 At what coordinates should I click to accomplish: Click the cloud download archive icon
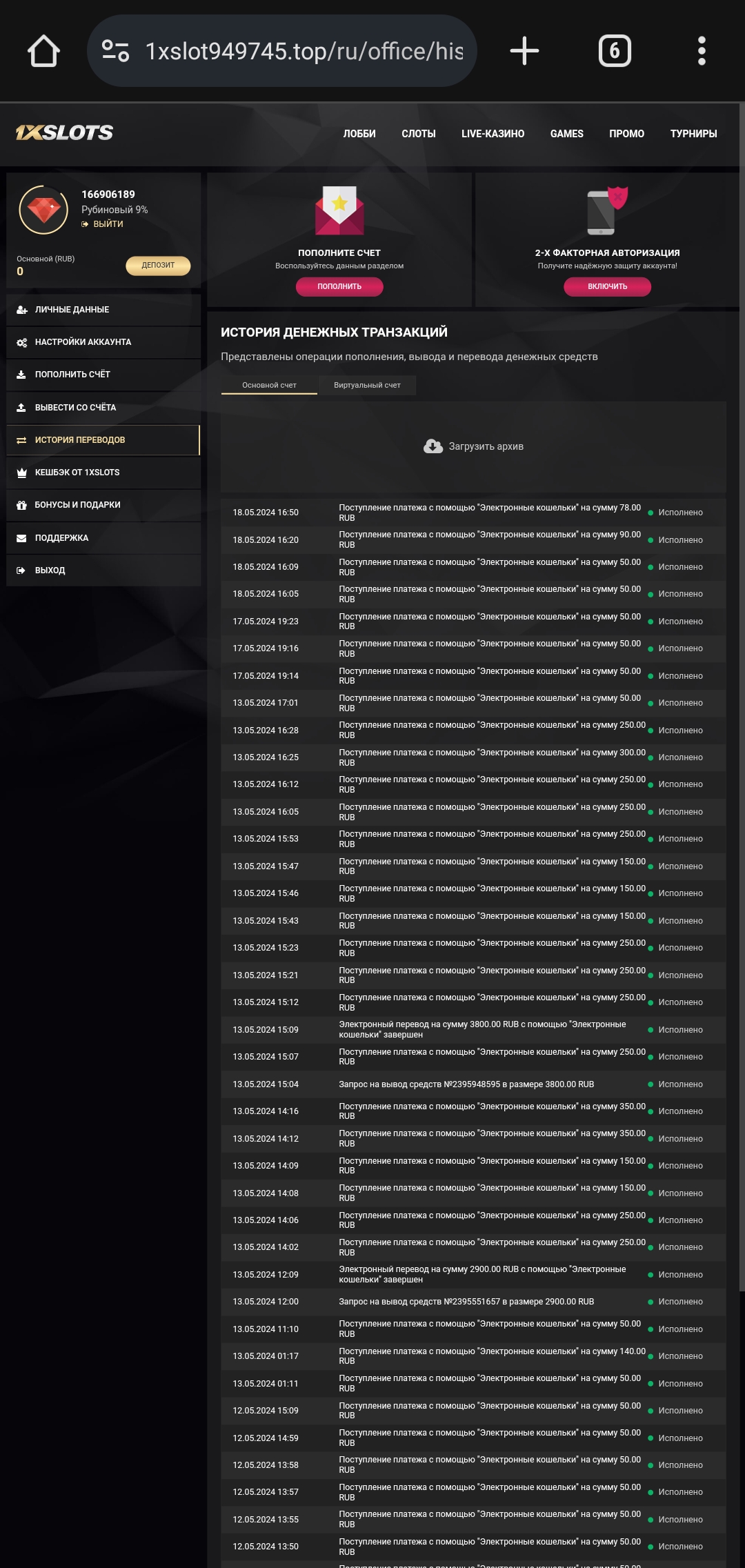pos(433,446)
